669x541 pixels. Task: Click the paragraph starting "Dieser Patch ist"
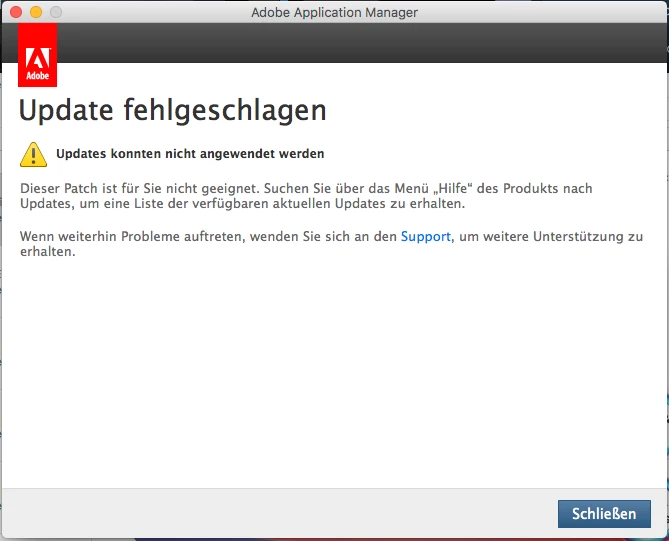pos(306,196)
